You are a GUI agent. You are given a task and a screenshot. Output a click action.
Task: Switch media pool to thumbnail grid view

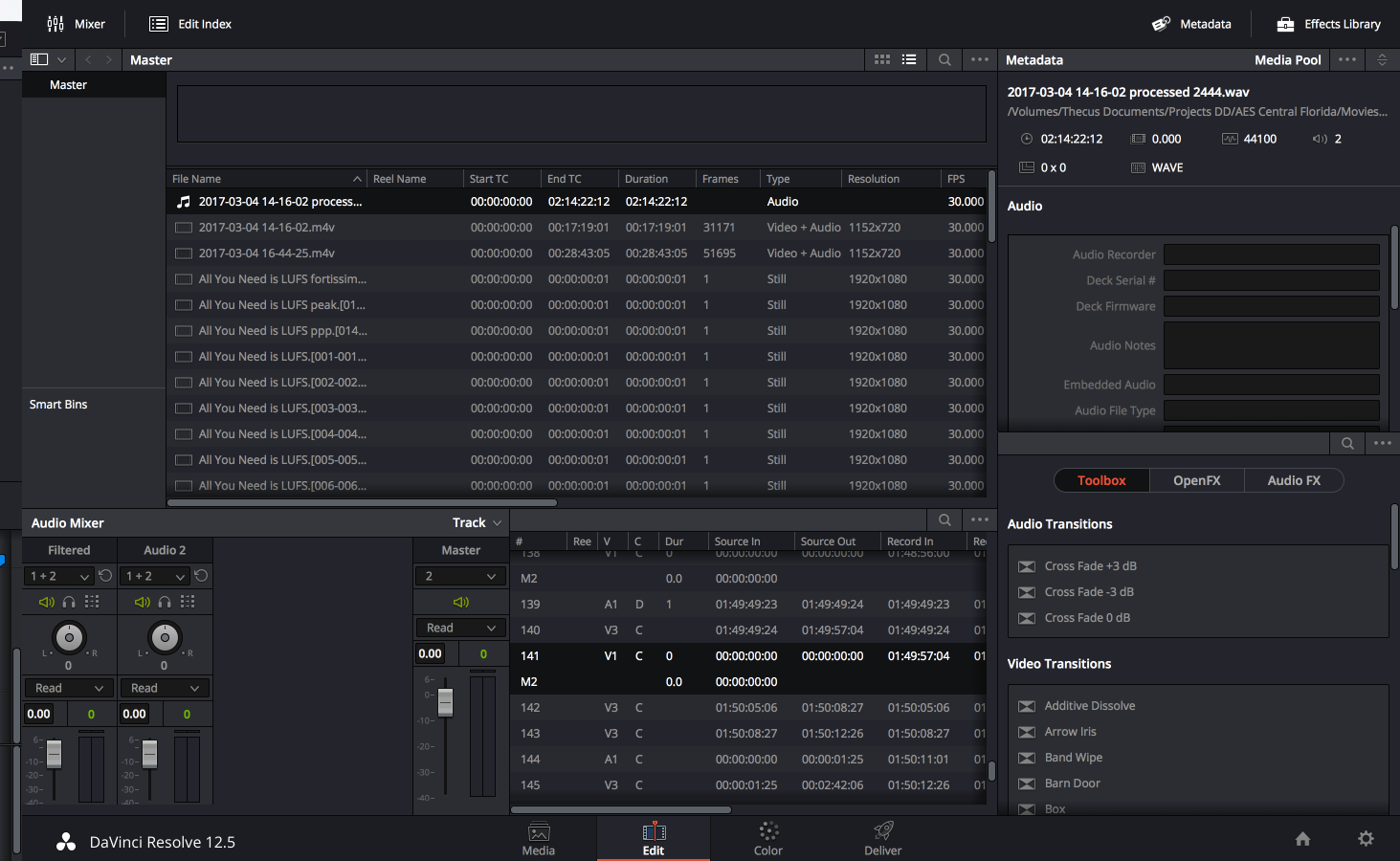point(882,59)
